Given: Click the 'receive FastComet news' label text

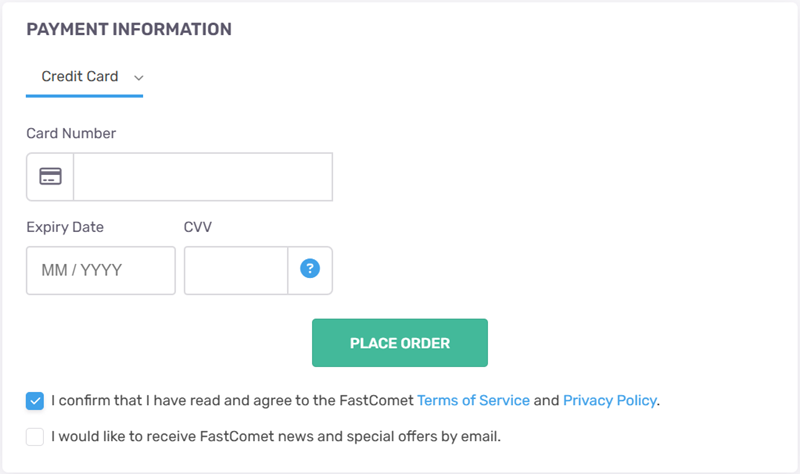Looking at the screenshot, I should [x=275, y=437].
